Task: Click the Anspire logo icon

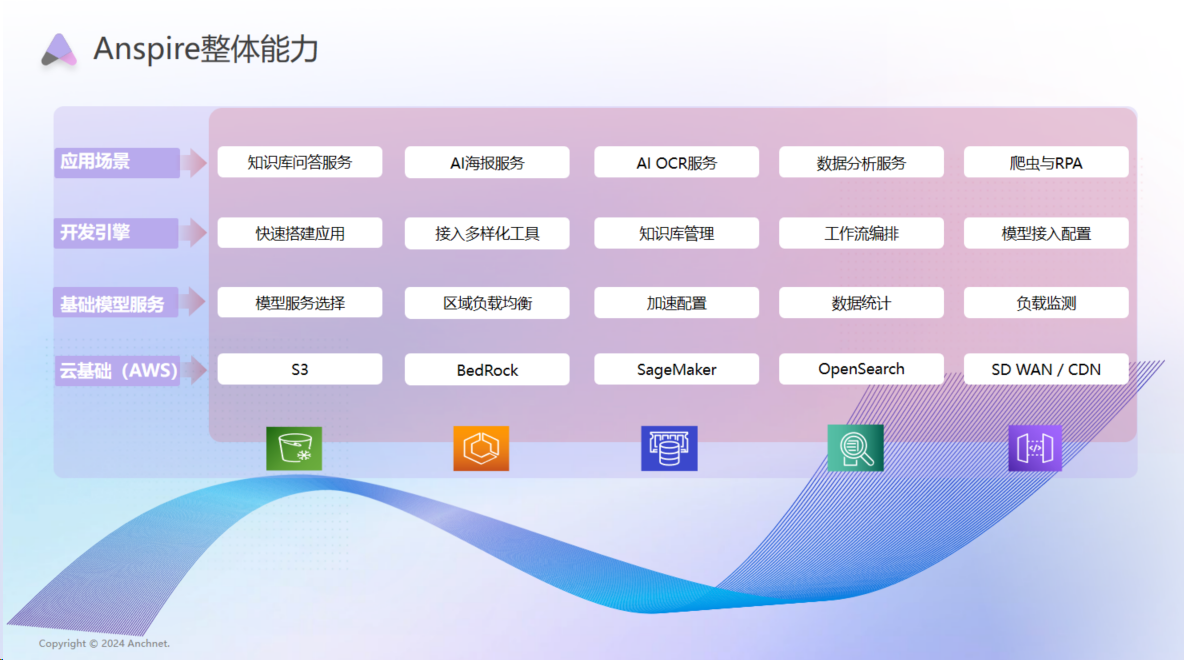Action: (57, 48)
